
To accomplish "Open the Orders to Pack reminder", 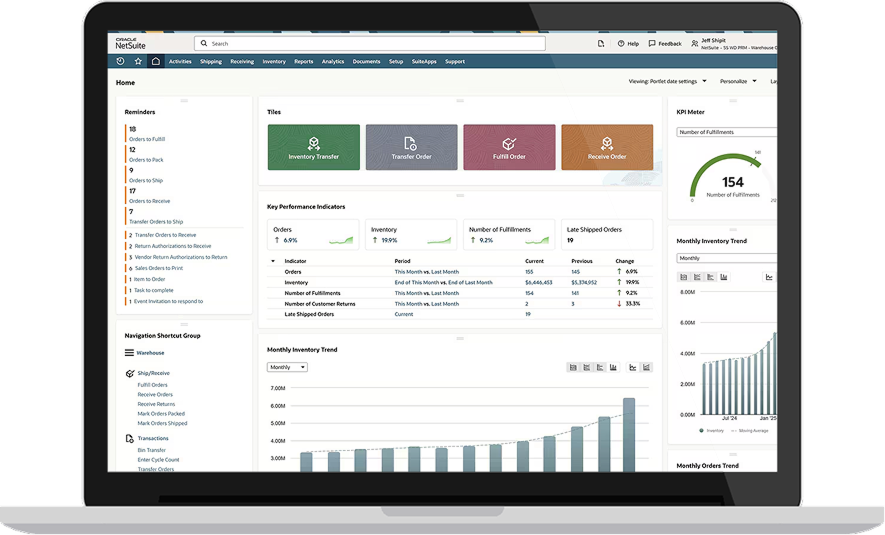I will coord(146,160).
